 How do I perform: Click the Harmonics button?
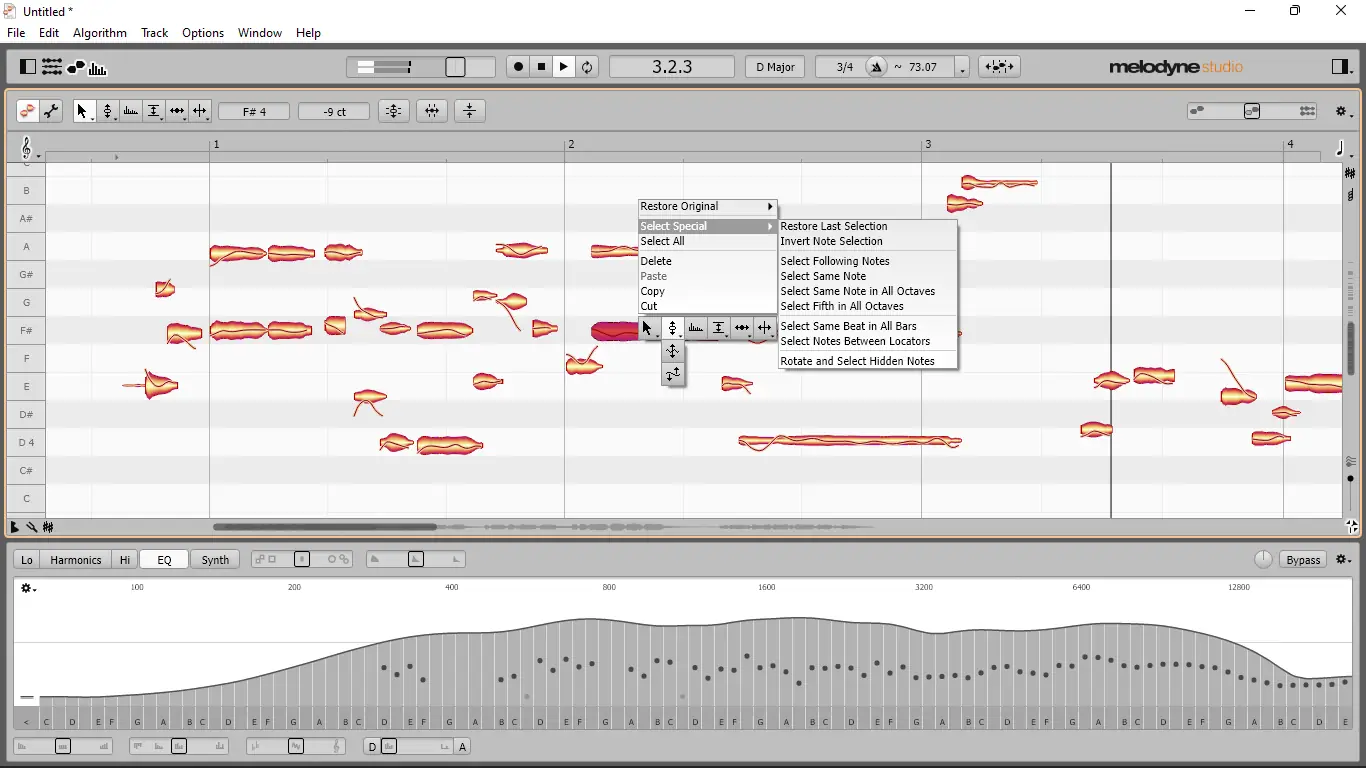click(x=76, y=560)
